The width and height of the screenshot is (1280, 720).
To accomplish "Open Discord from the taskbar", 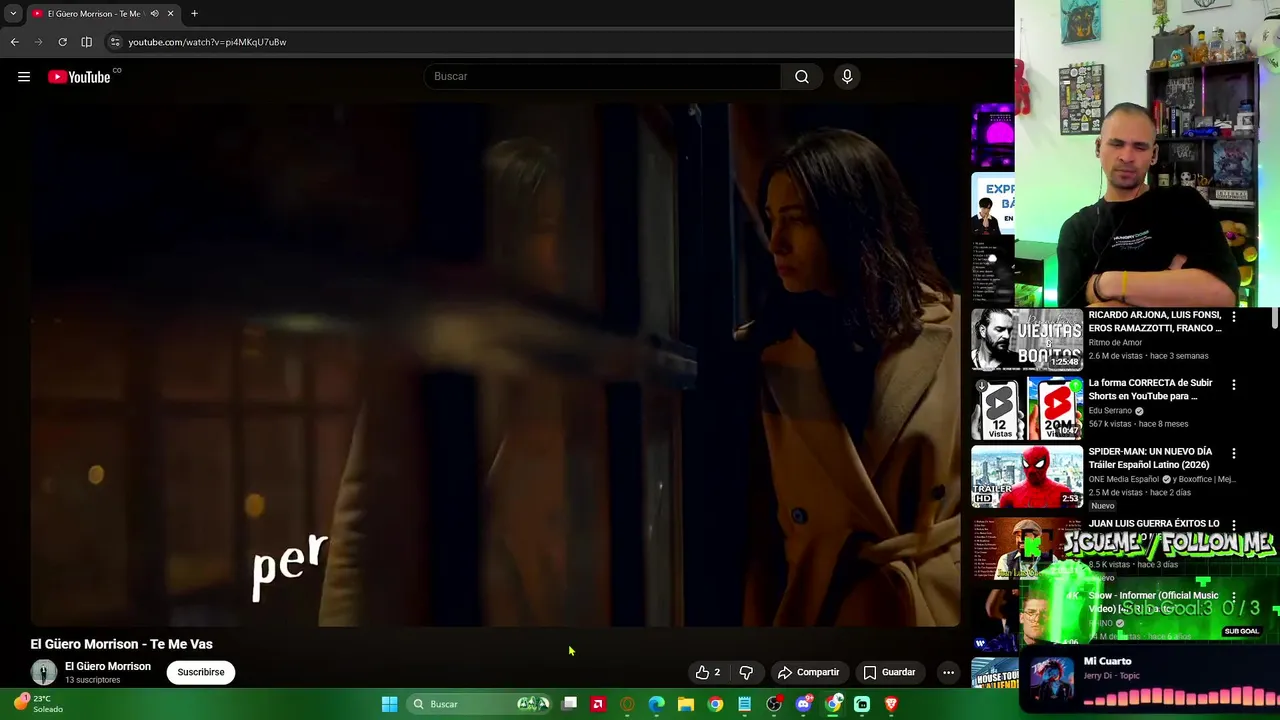I will click(803, 704).
